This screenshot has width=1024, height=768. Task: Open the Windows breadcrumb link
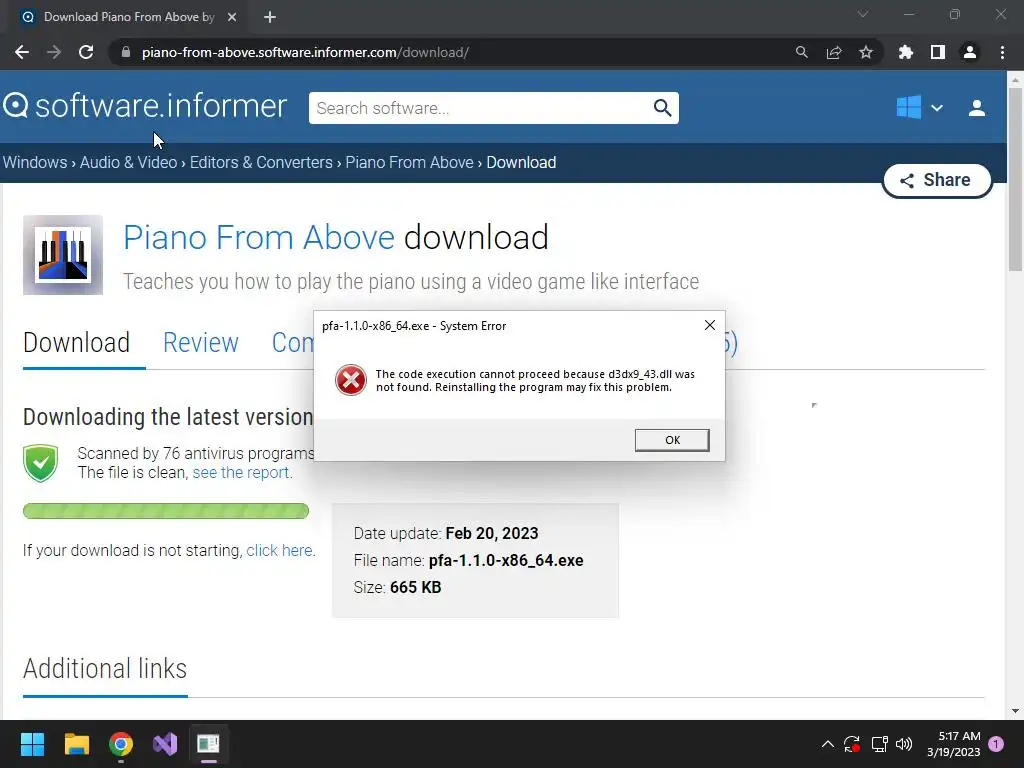[35, 162]
